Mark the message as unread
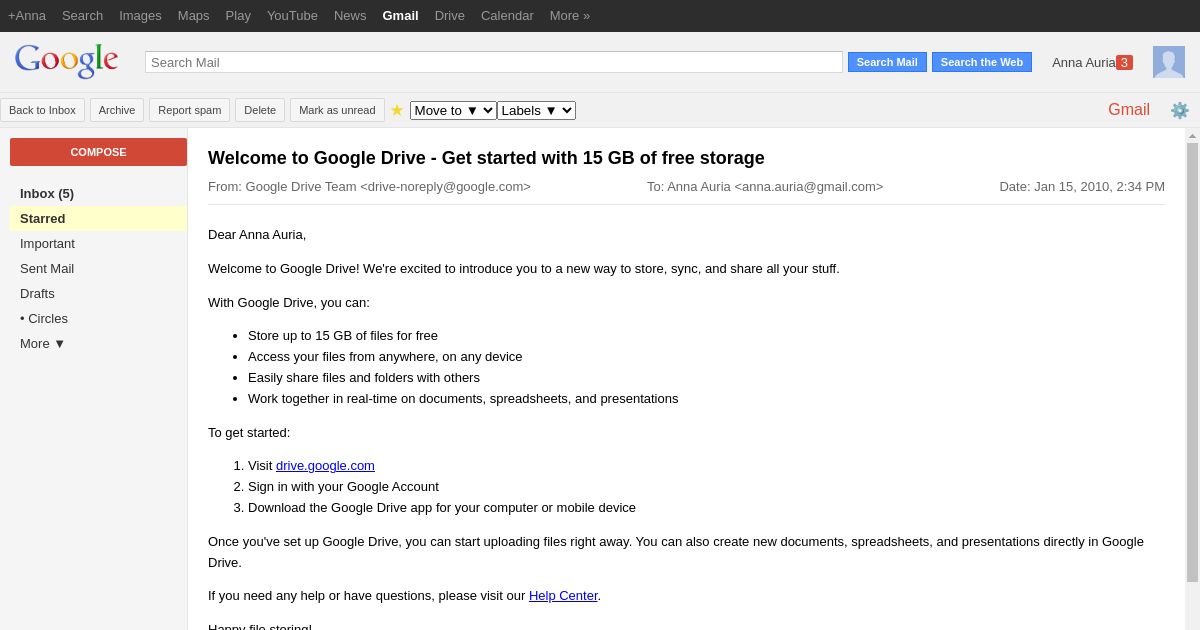This screenshot has width=1200, height=630. tap(337, 110)
